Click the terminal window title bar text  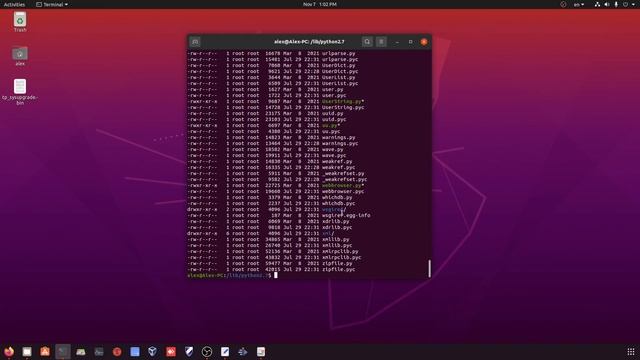pyautogui.click(x=309, y=42)
